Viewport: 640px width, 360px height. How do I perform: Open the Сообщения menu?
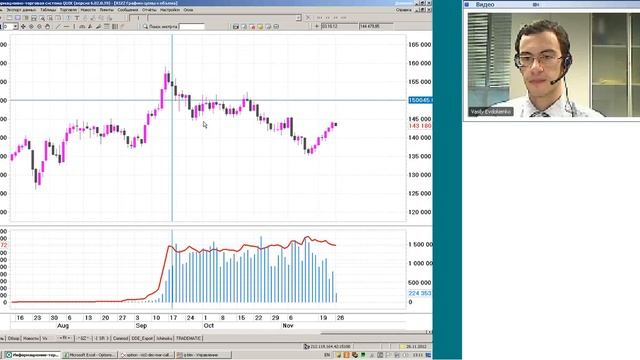(x=128, y=10)
